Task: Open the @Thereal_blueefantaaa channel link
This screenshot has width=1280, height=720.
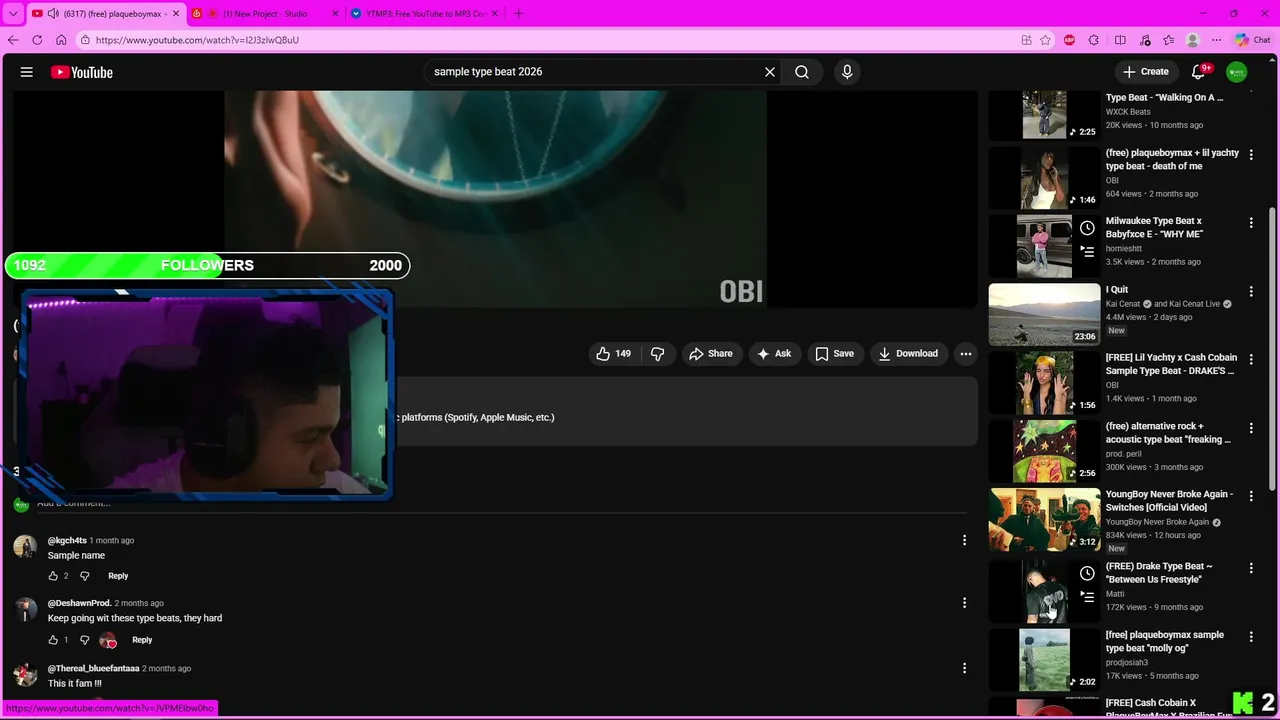Action: (93, 668)
